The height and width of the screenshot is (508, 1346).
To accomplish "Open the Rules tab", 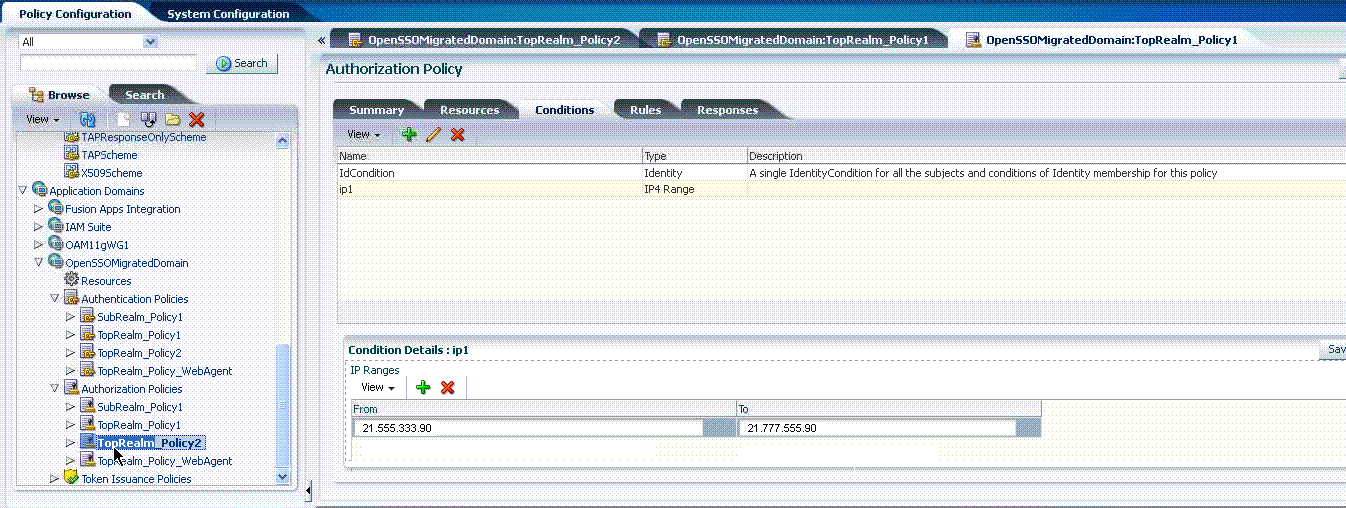I will [645, 110].
